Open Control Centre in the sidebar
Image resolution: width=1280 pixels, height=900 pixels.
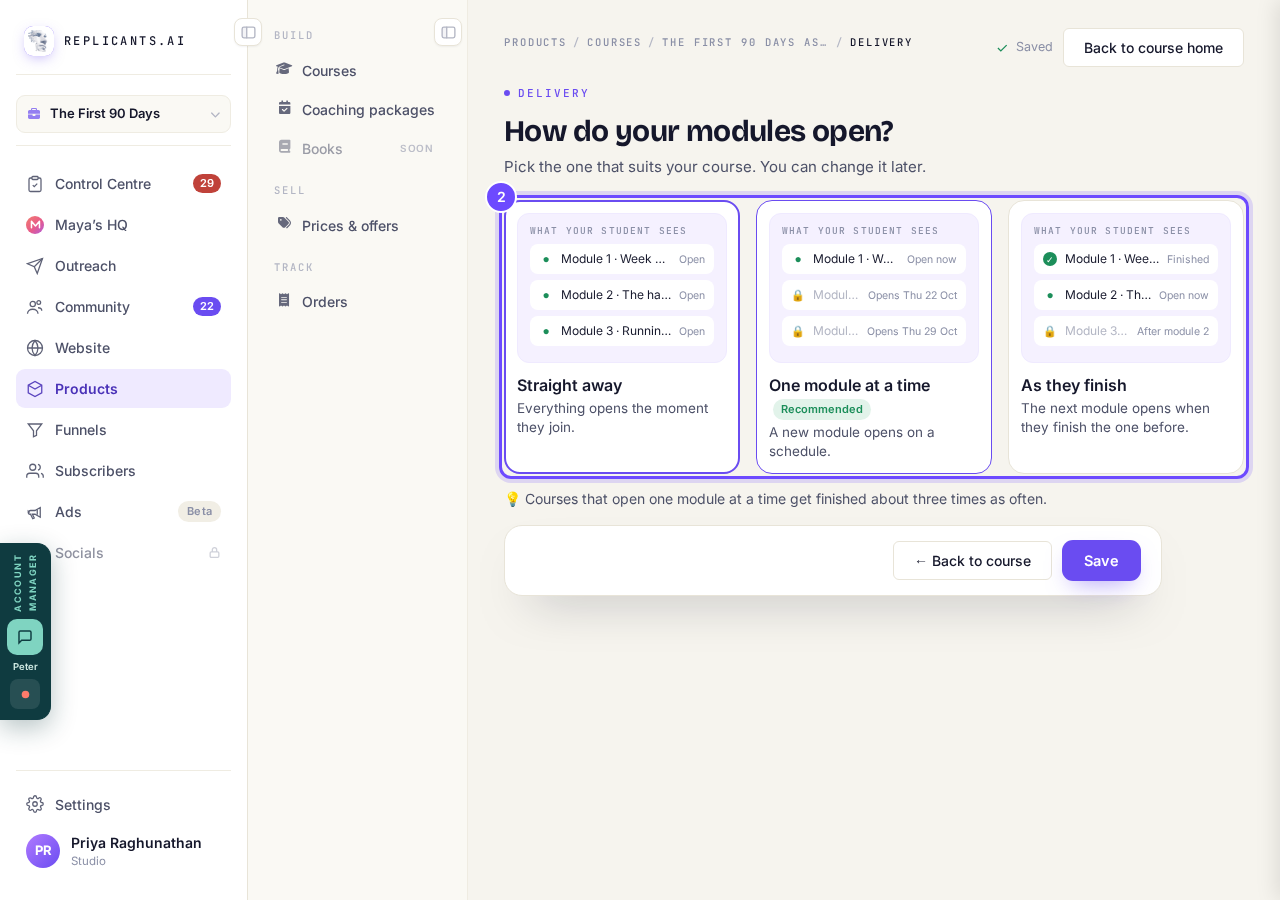(x=123, y=184)
